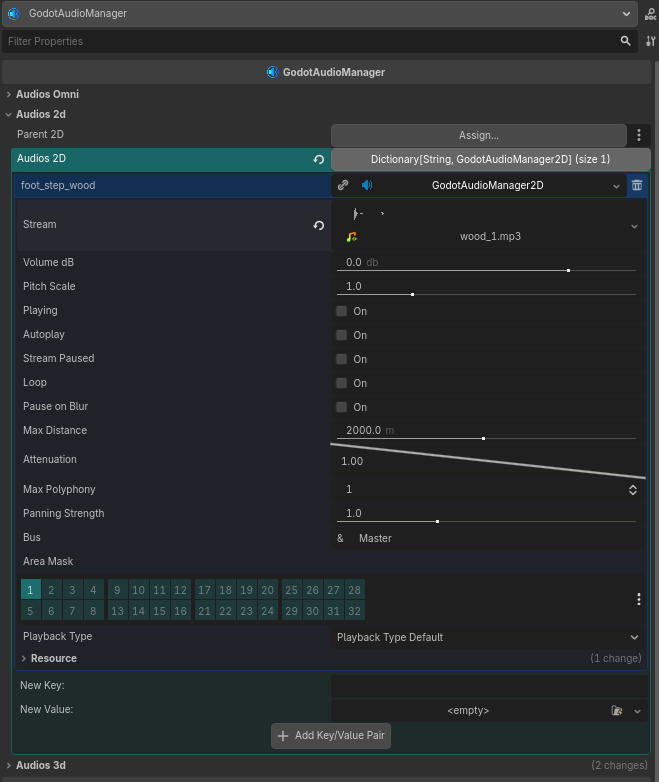Expand the Audios Omni section
Screen dimensions: 659x782
coord(8,94)
